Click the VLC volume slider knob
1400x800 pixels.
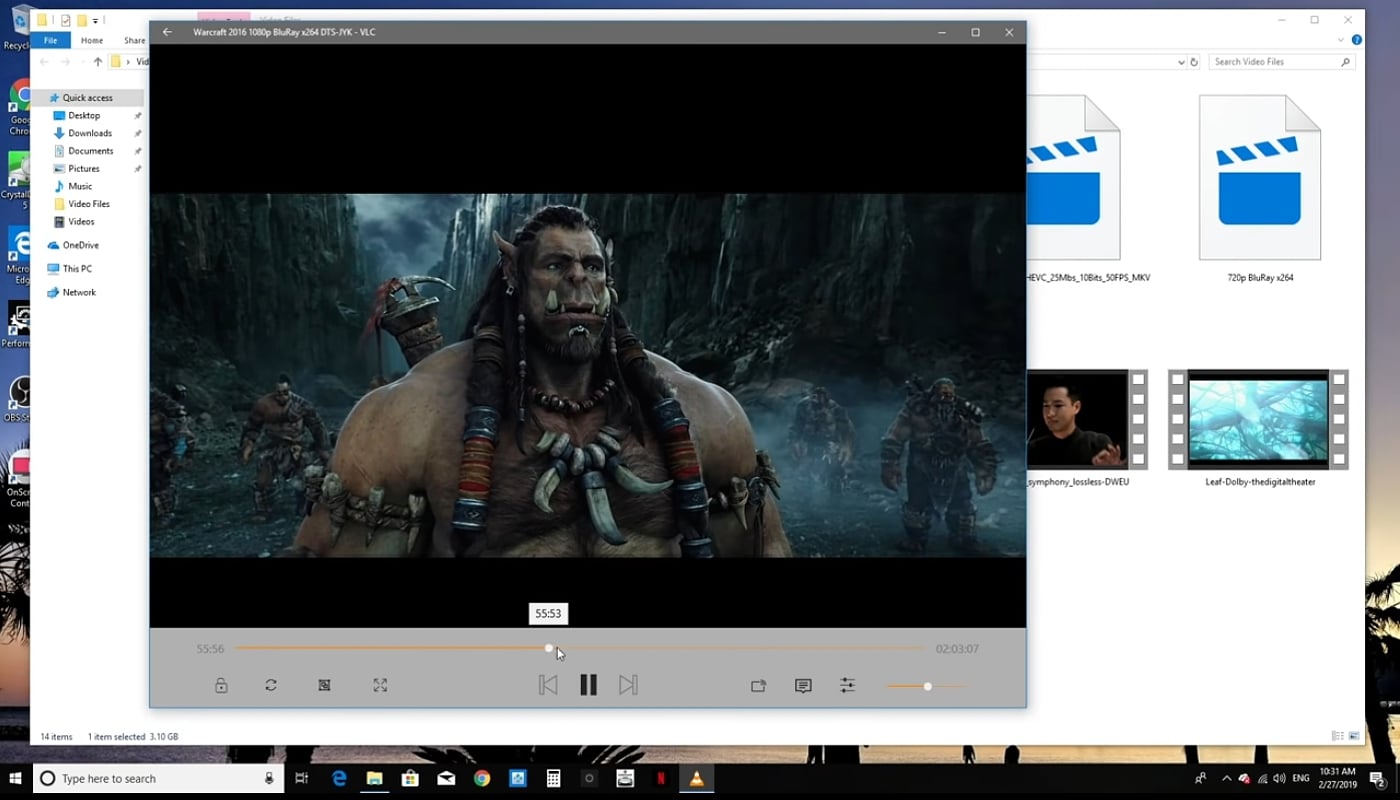click(928, 686)
